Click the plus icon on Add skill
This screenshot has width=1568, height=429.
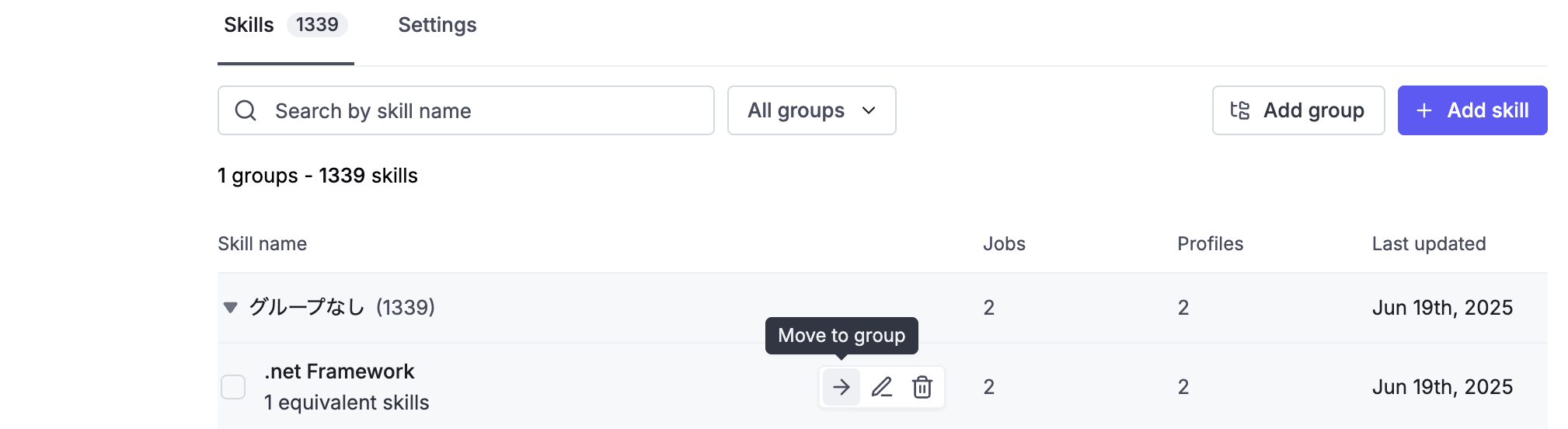coord(1424,111)
